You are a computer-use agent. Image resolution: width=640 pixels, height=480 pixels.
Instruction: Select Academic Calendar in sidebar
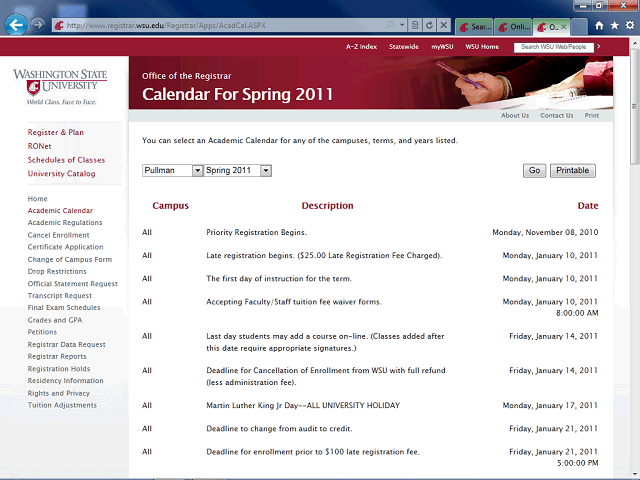tap(60, 211)
